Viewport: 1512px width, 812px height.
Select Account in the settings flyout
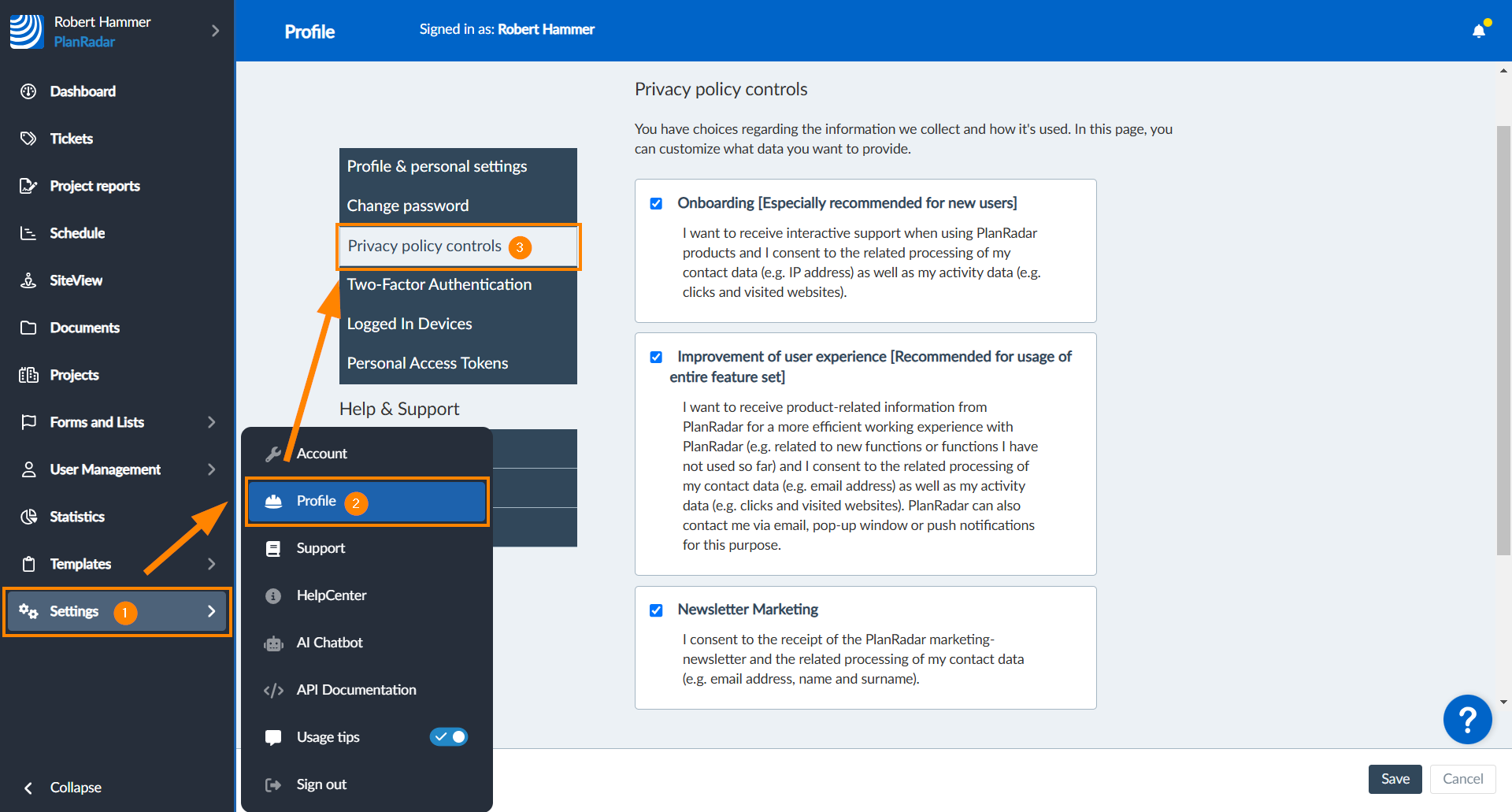[367, 454]
